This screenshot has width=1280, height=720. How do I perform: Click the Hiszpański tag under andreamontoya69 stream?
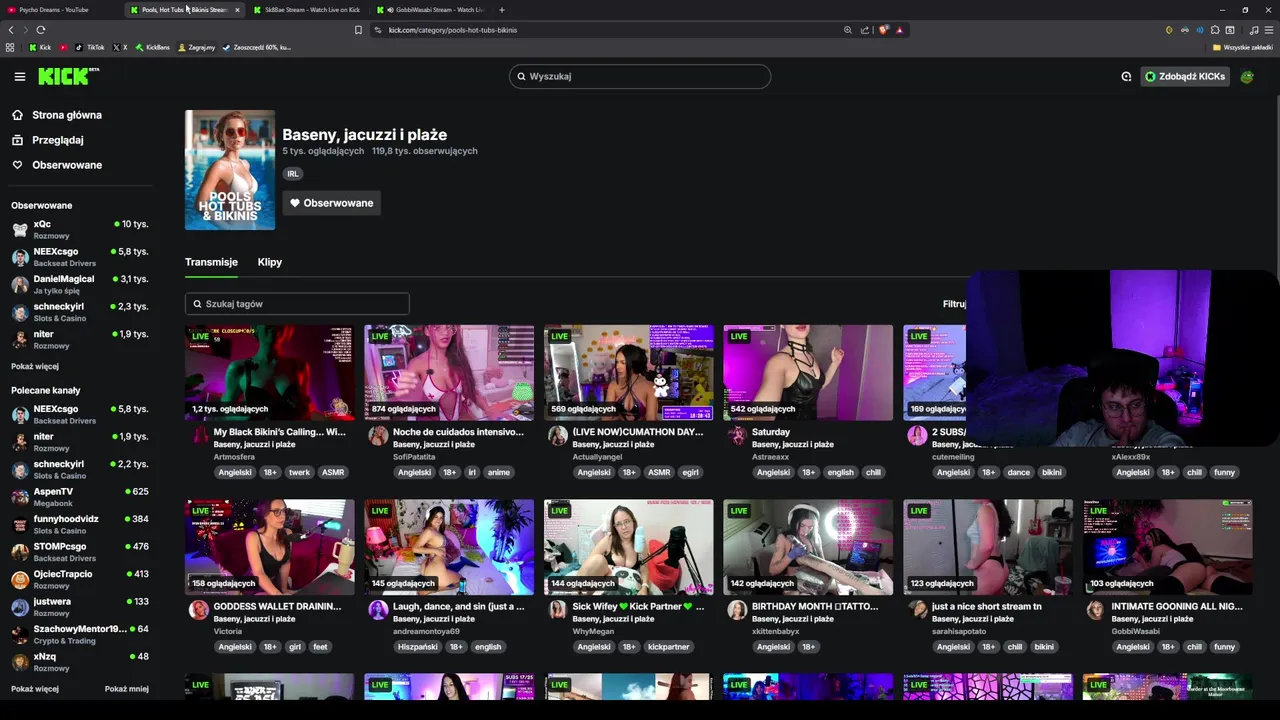coord(418,647)
